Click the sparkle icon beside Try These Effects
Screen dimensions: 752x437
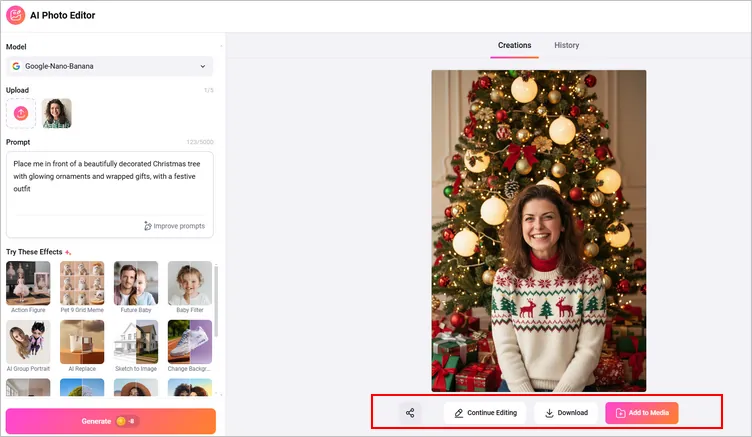coord(68,252)
